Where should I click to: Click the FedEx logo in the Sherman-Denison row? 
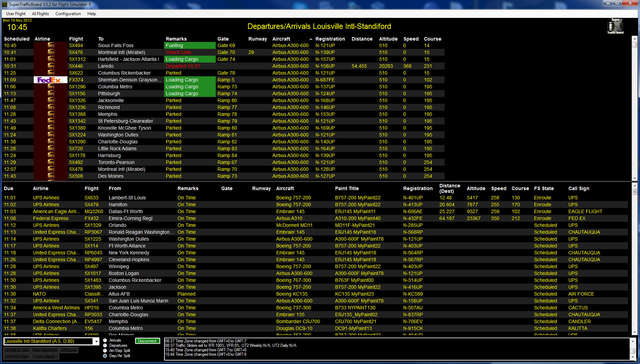[50, 80]
